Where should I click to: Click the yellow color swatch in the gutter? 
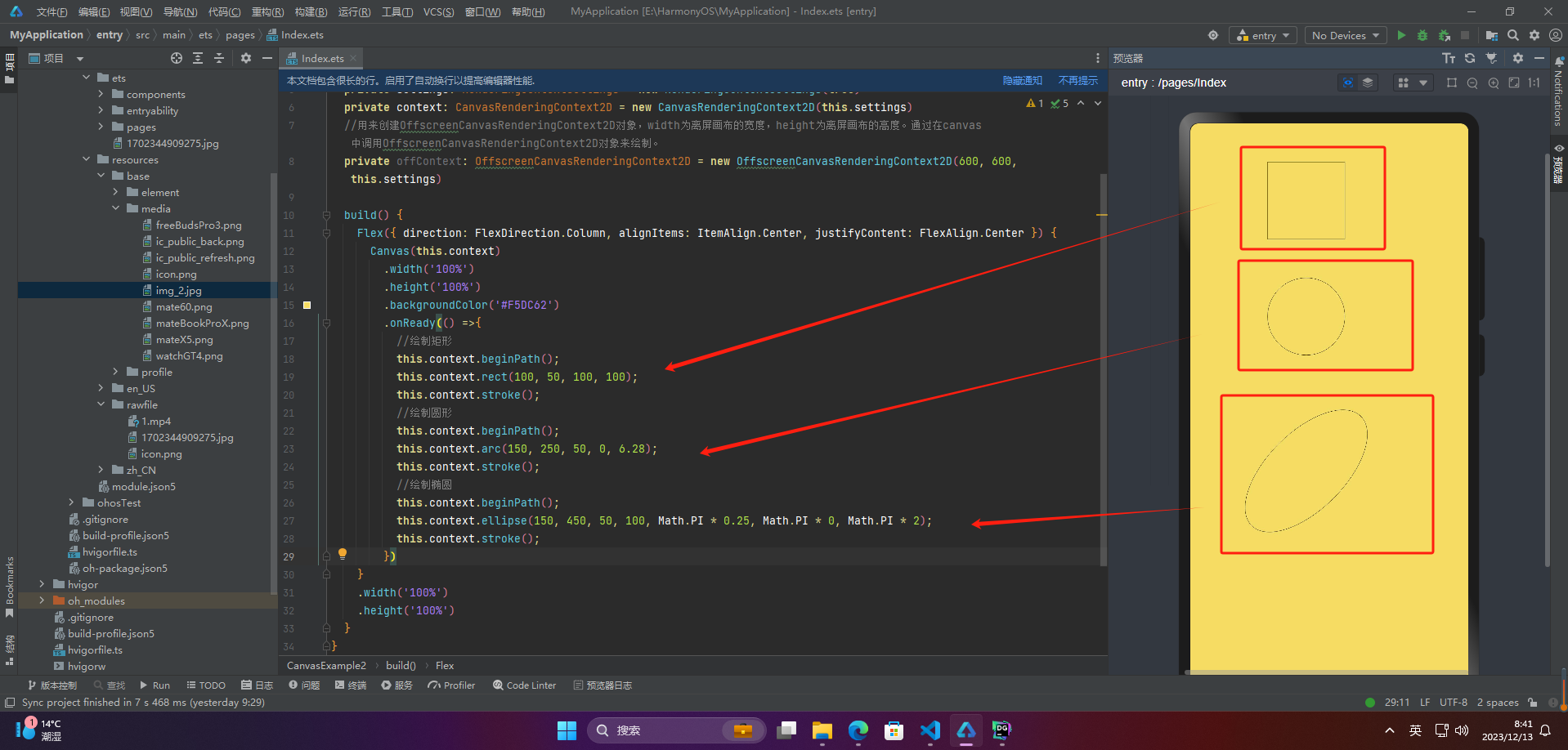[x=307, y=305]
